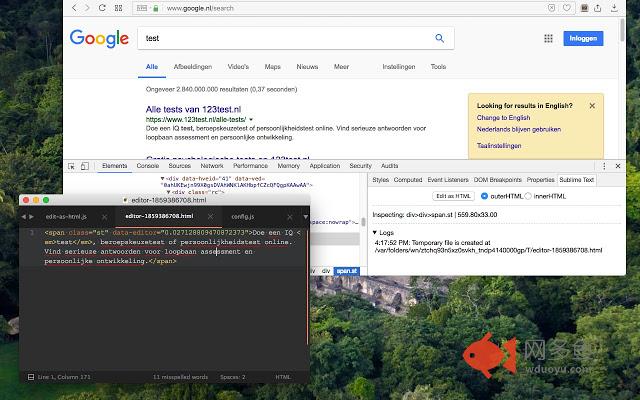Click the Google logo

[99, 39]
